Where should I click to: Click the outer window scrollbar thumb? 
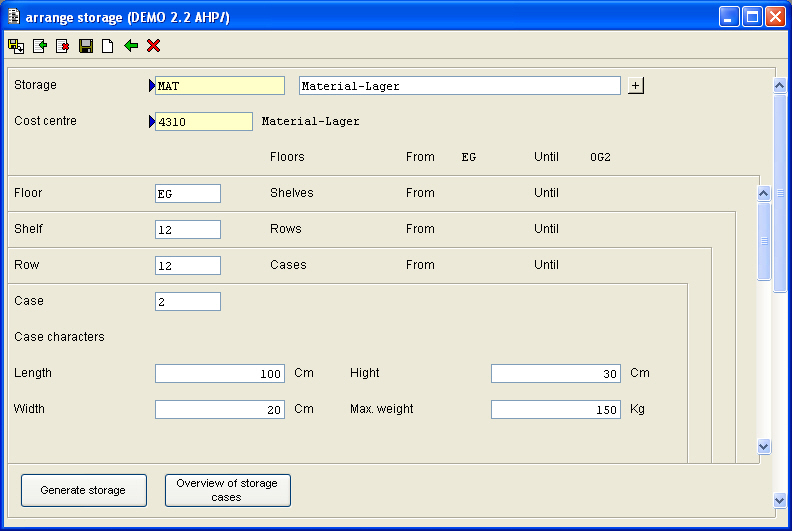click(x=780, y=193)
